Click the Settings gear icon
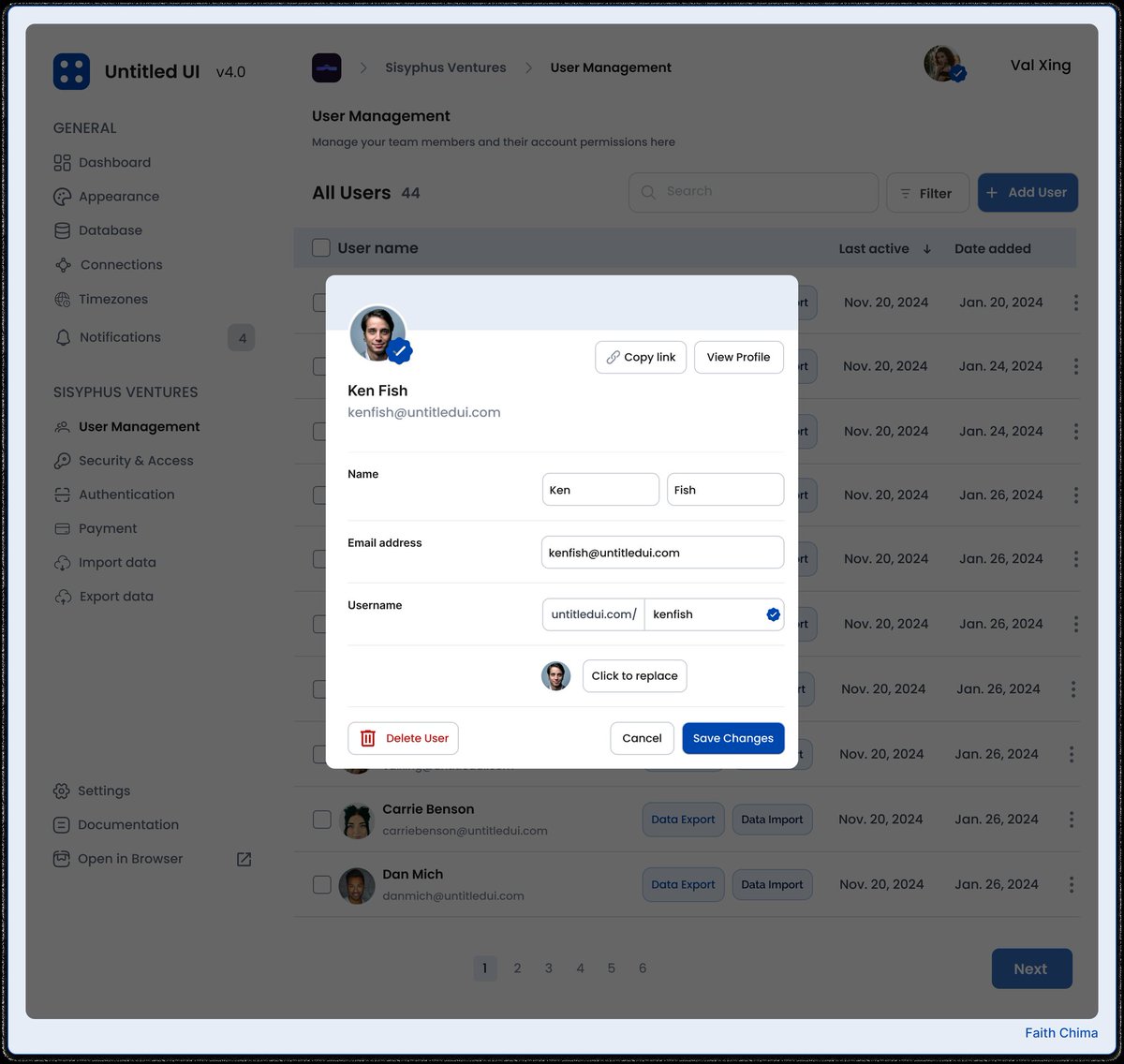Screen dimensions: 1124x1064 62,791
